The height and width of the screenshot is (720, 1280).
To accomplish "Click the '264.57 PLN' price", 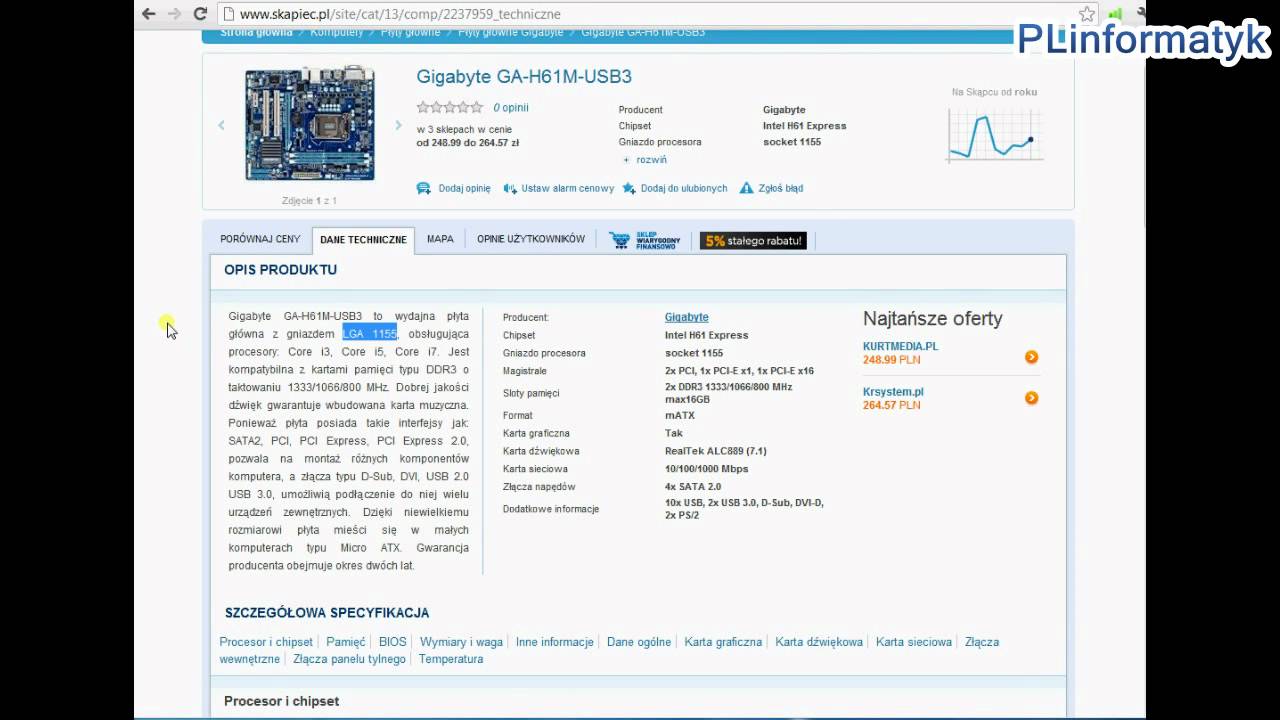I will 891,405.
